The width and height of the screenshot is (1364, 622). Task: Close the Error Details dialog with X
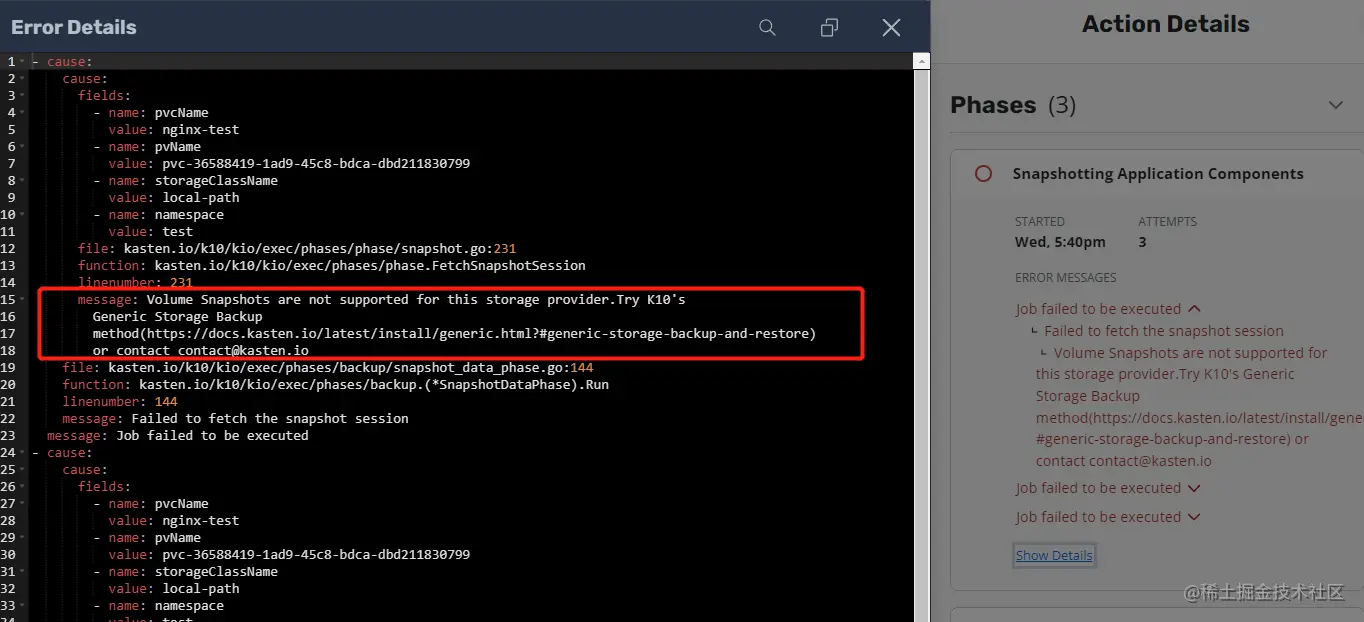click(x=891, y=28)
